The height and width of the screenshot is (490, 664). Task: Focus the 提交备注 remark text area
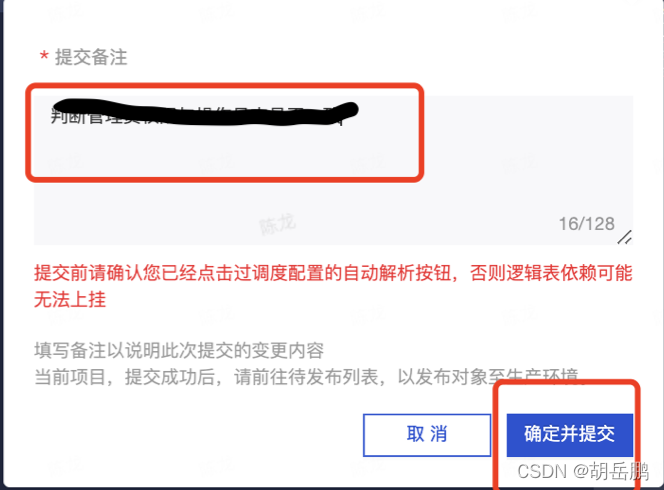334,170
